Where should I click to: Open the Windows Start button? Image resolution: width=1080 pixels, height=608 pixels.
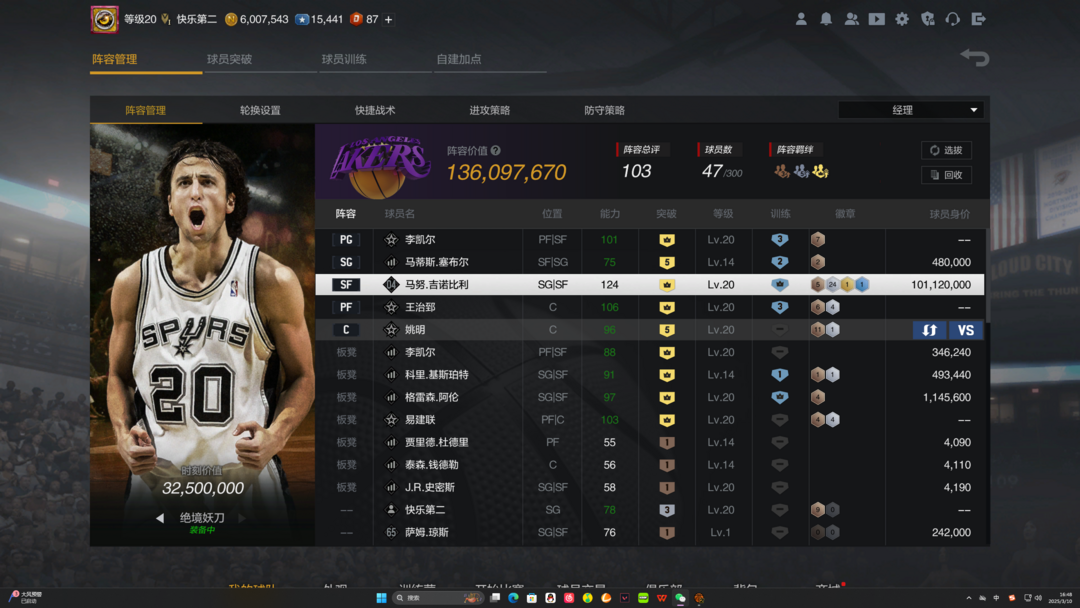(x=381, y=598)
